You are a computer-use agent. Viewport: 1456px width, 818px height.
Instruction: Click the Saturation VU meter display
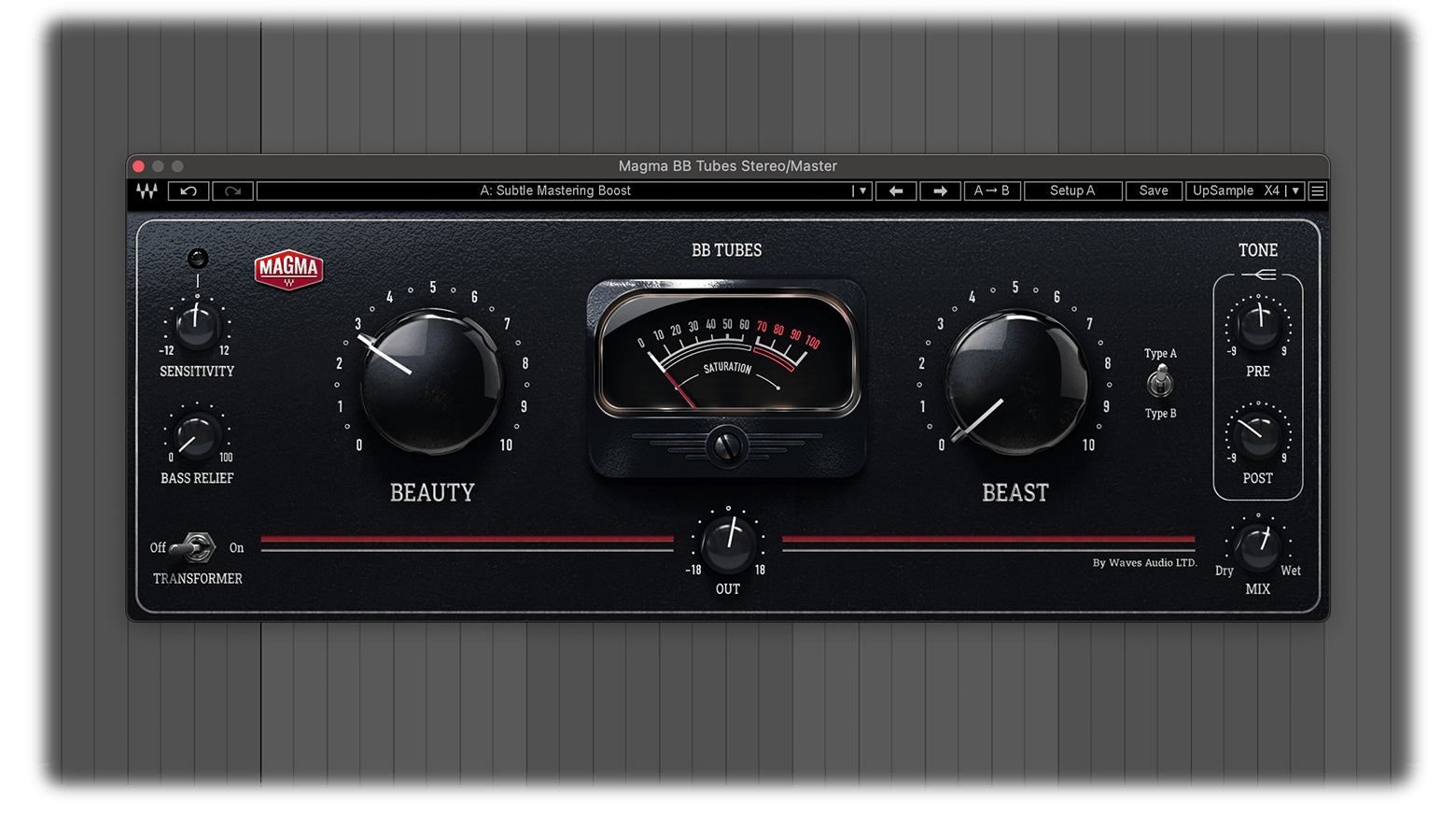726,352
